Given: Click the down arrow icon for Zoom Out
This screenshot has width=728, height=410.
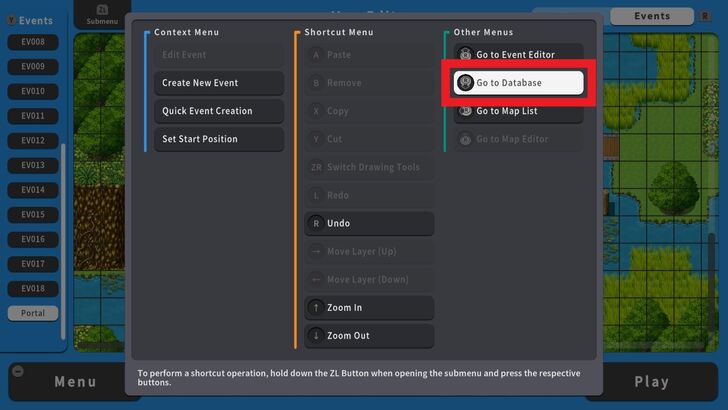Looking at the screenshot, I should click(x=316, y=335).
